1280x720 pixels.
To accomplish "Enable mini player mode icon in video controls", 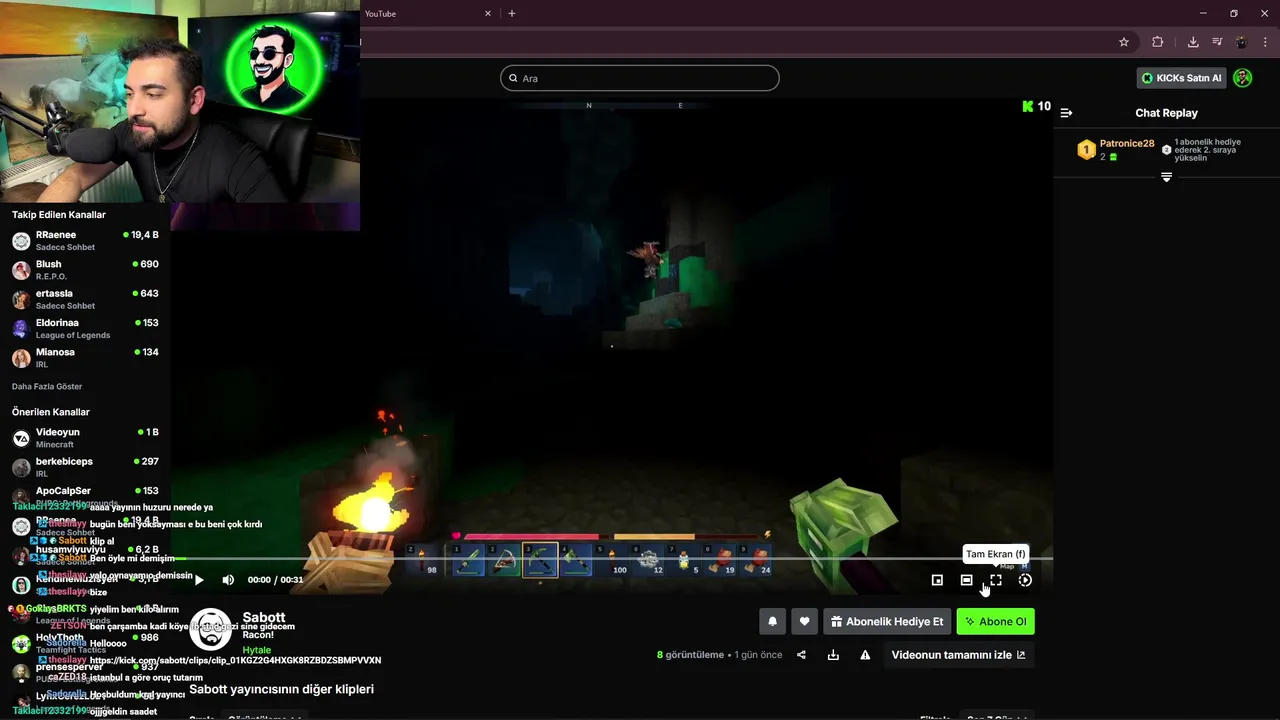I will coord(937,580).
